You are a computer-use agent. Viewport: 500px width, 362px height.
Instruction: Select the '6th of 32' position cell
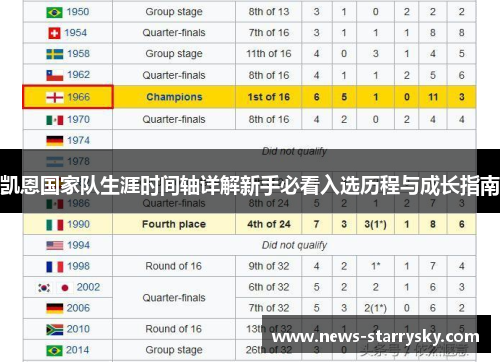(x=269, y=287)
